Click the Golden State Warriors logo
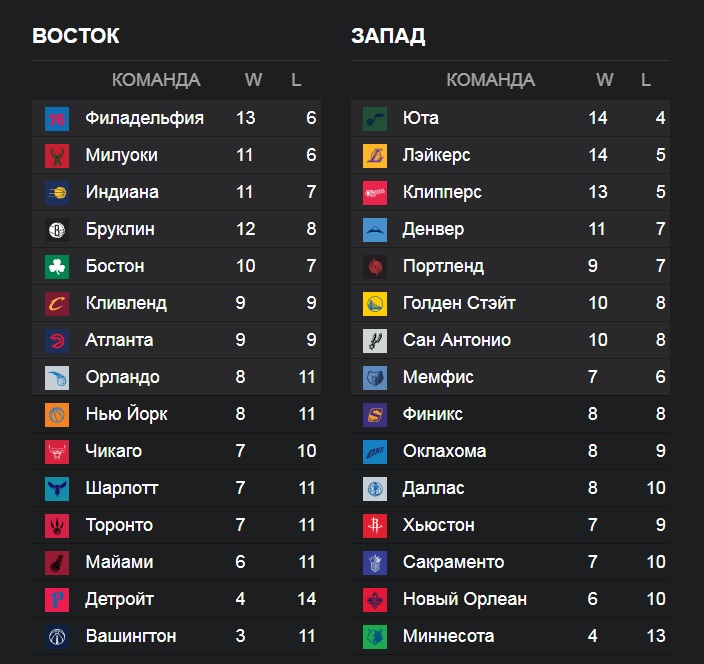 tap(375, 303)
